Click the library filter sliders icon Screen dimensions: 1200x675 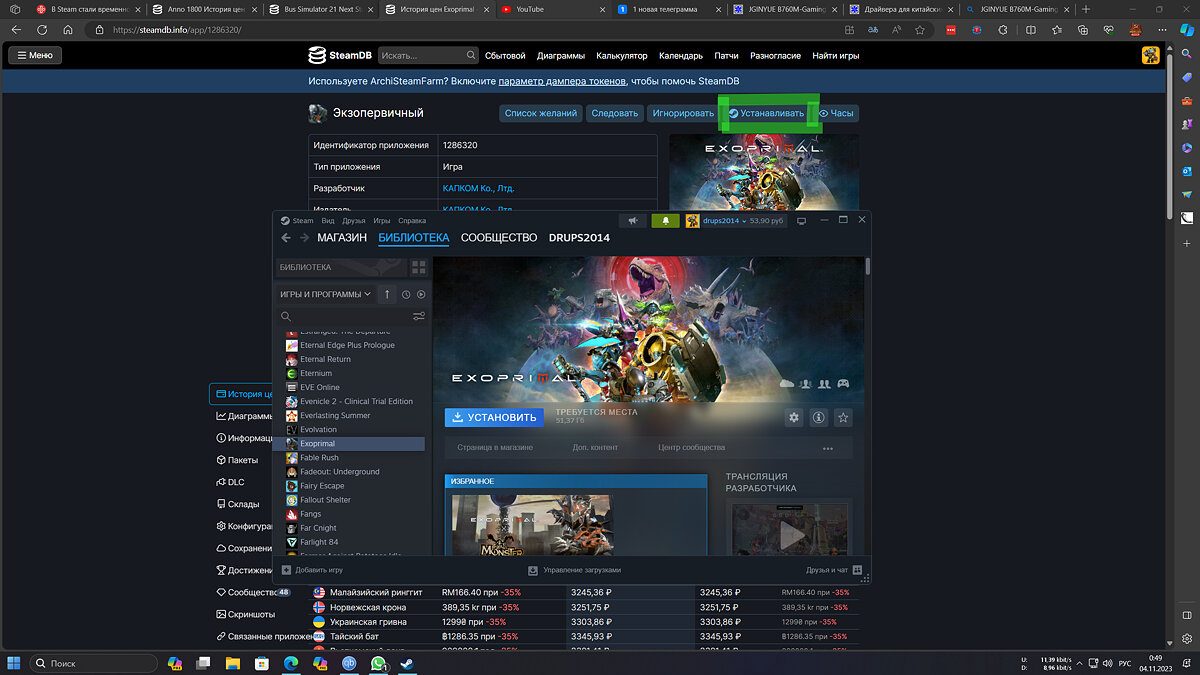coord(419,316)
